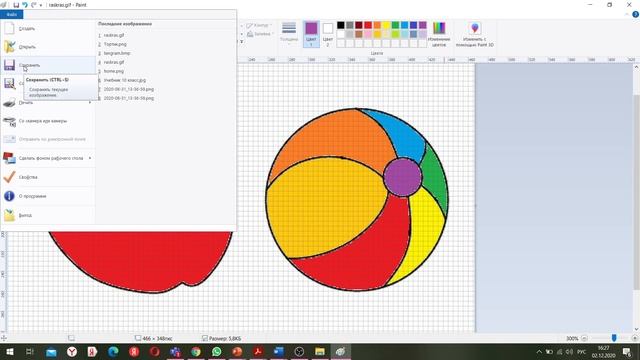Click Сохранить to save the current image

tap(48, 65)
